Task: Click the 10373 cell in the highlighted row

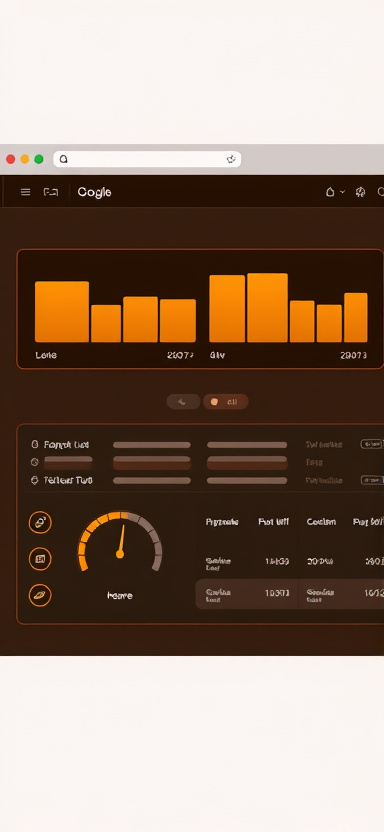Action: (277, 593)
